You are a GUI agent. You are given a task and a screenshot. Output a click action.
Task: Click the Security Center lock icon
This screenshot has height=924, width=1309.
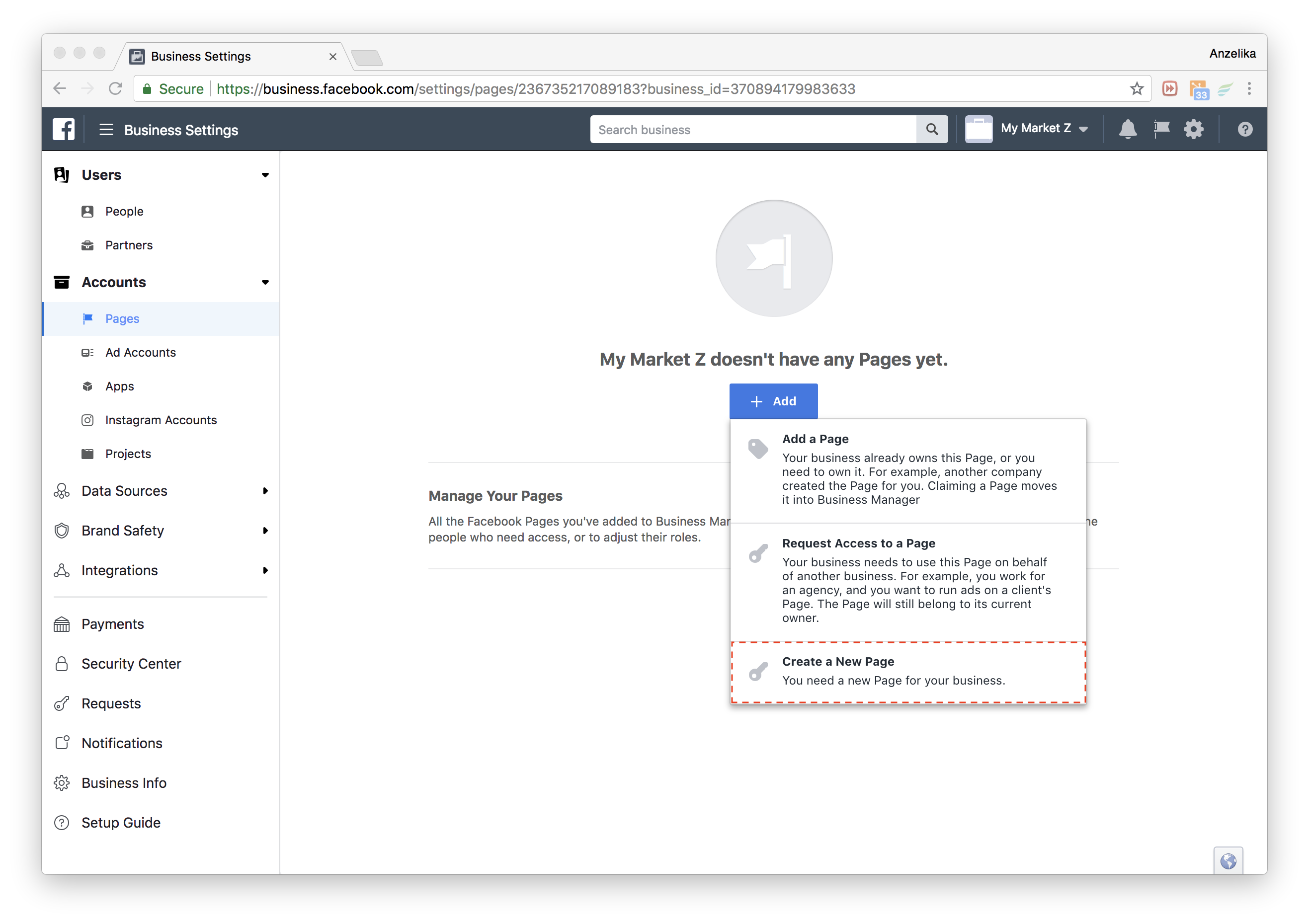62,664
